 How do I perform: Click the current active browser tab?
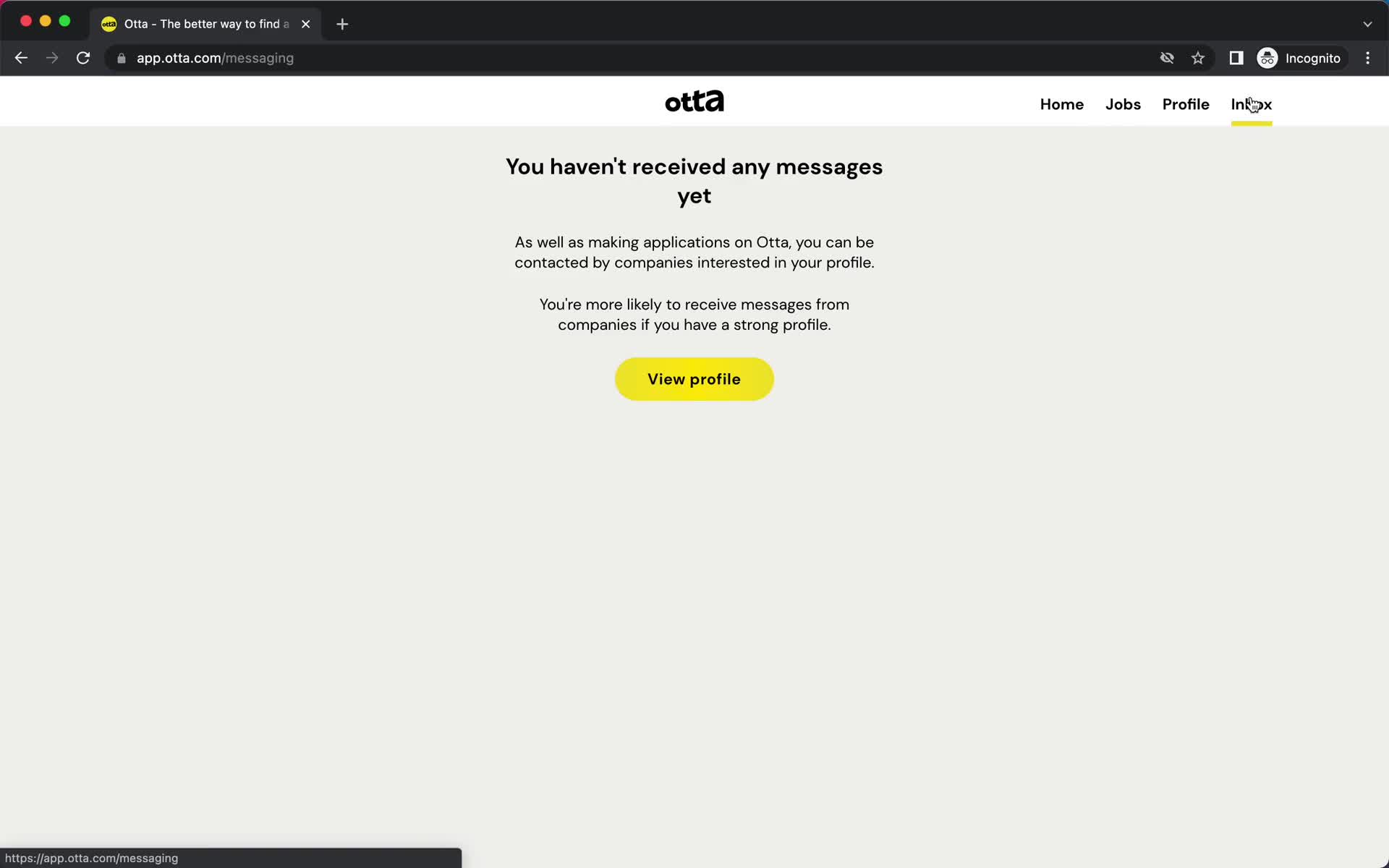(205, 24)
